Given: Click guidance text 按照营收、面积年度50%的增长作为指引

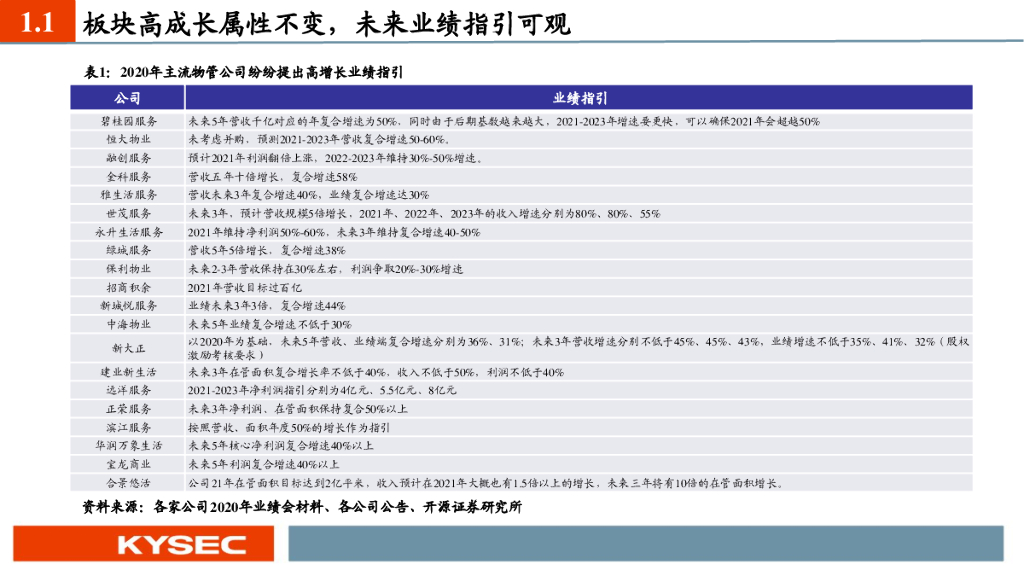Looking at the screenshot, I should (x=289, y=428).
